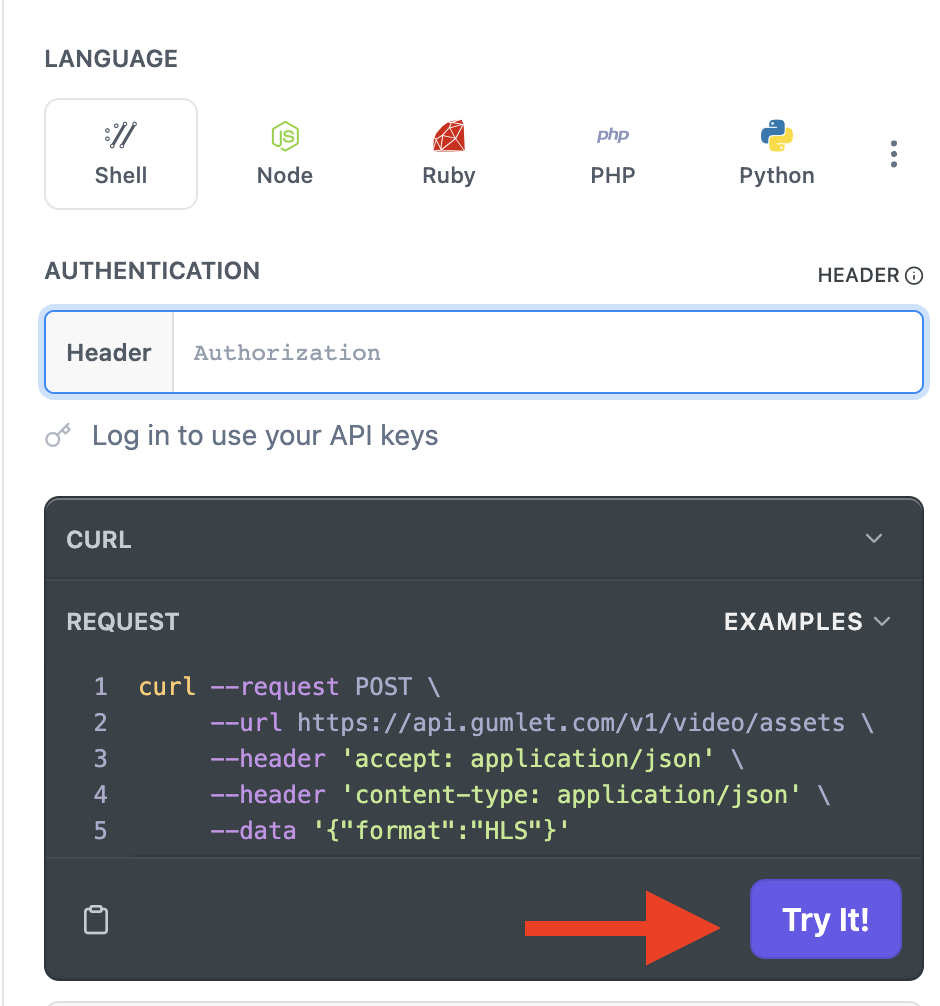Select the Shell language option

coord(121,154)
